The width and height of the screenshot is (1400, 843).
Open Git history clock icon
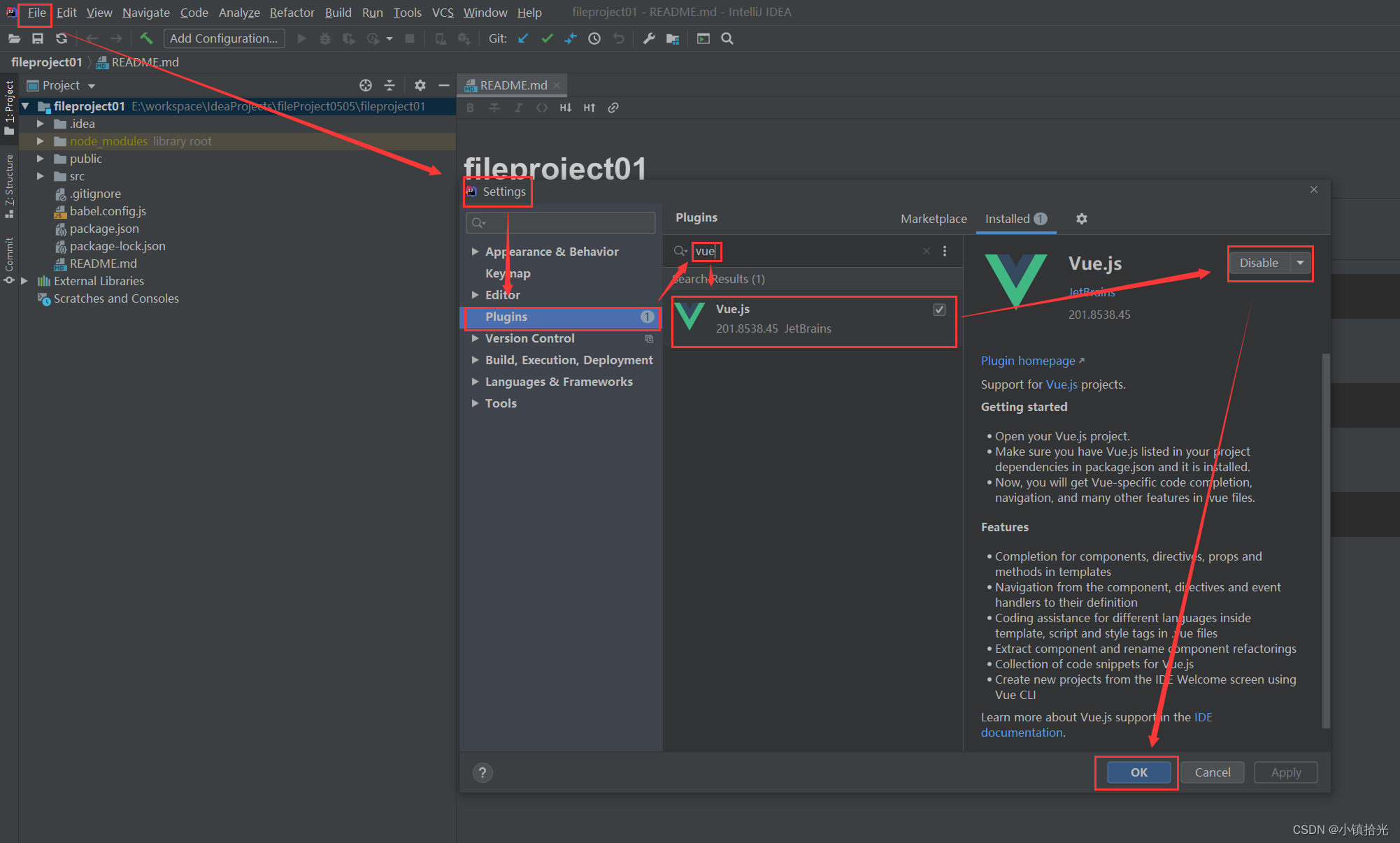(x=594, y=38)
